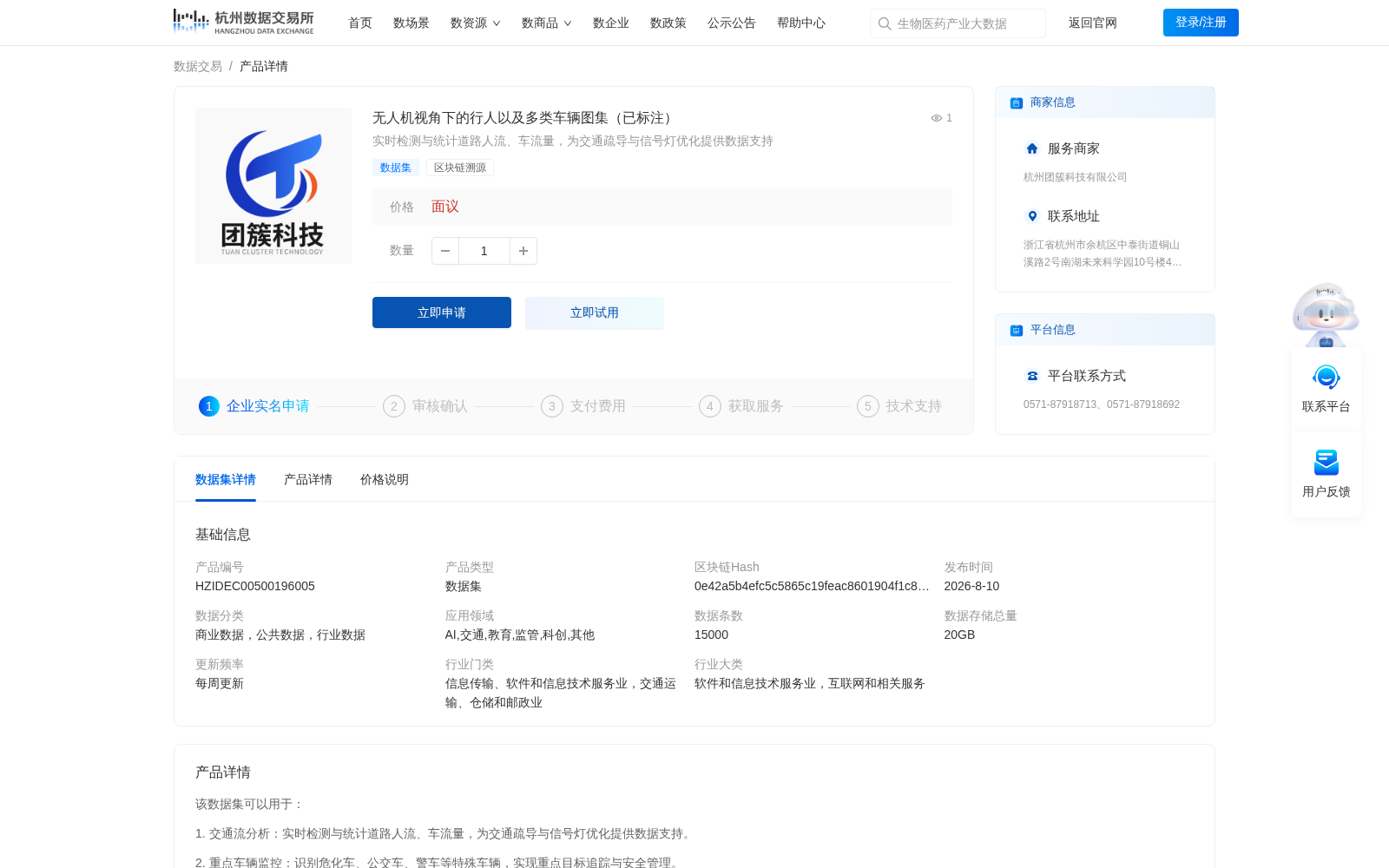Click the publish date 2026-8-10

971,586
